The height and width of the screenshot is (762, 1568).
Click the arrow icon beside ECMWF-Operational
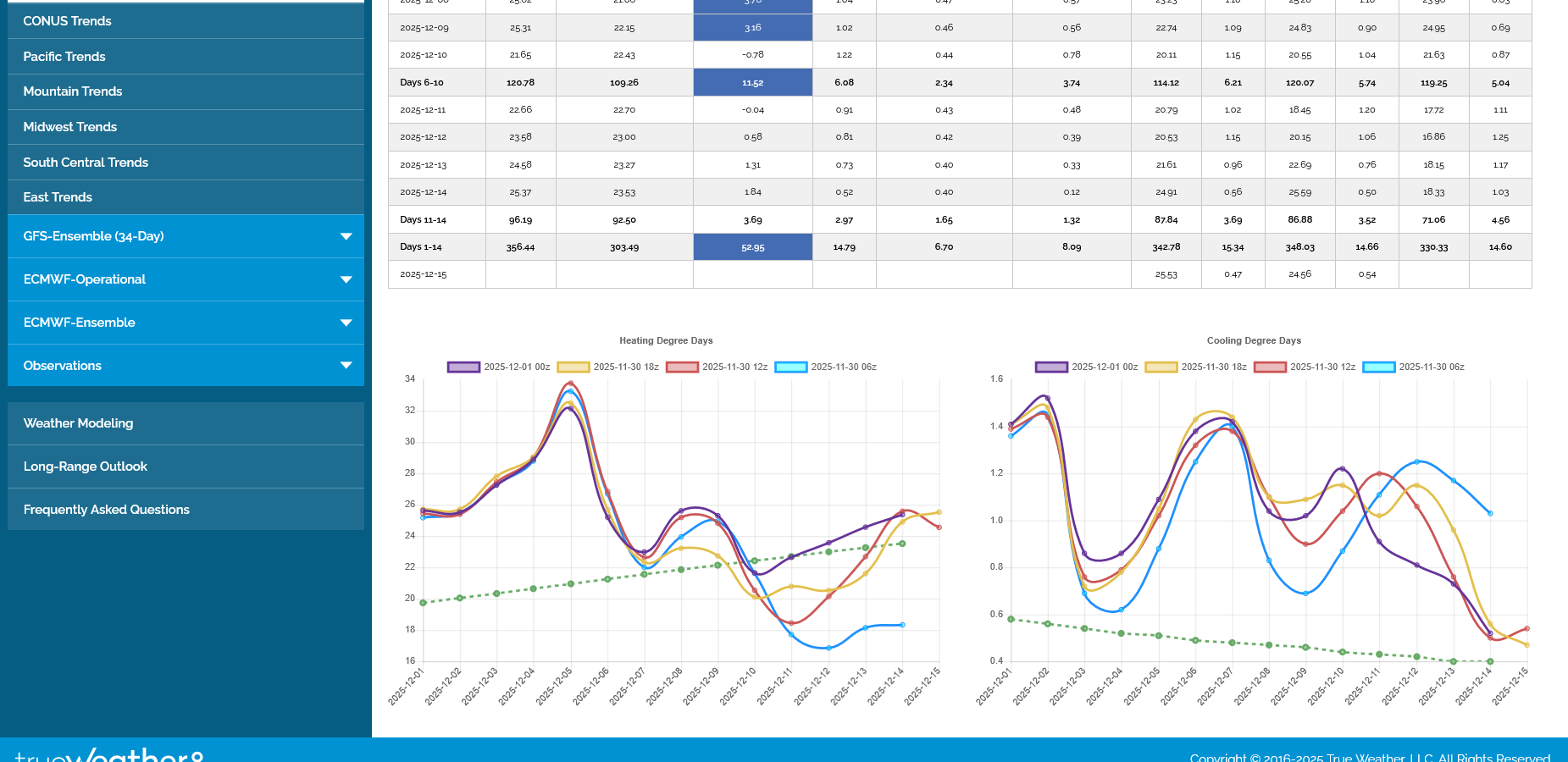point(346,279)
